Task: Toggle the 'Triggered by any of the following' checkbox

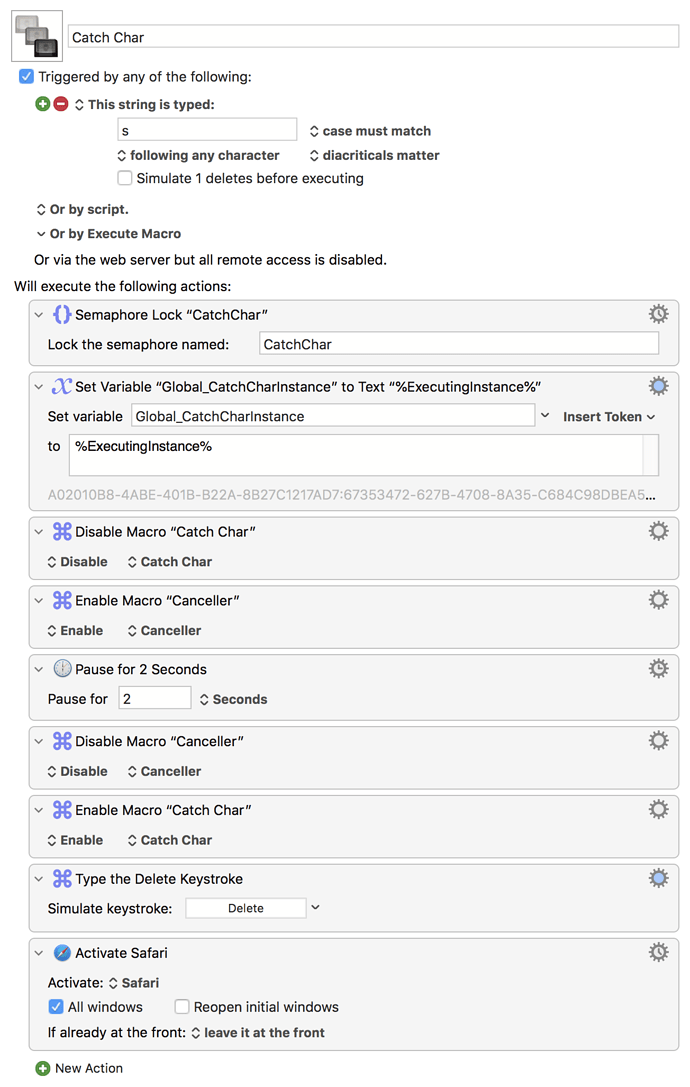Action: point(27,76)
